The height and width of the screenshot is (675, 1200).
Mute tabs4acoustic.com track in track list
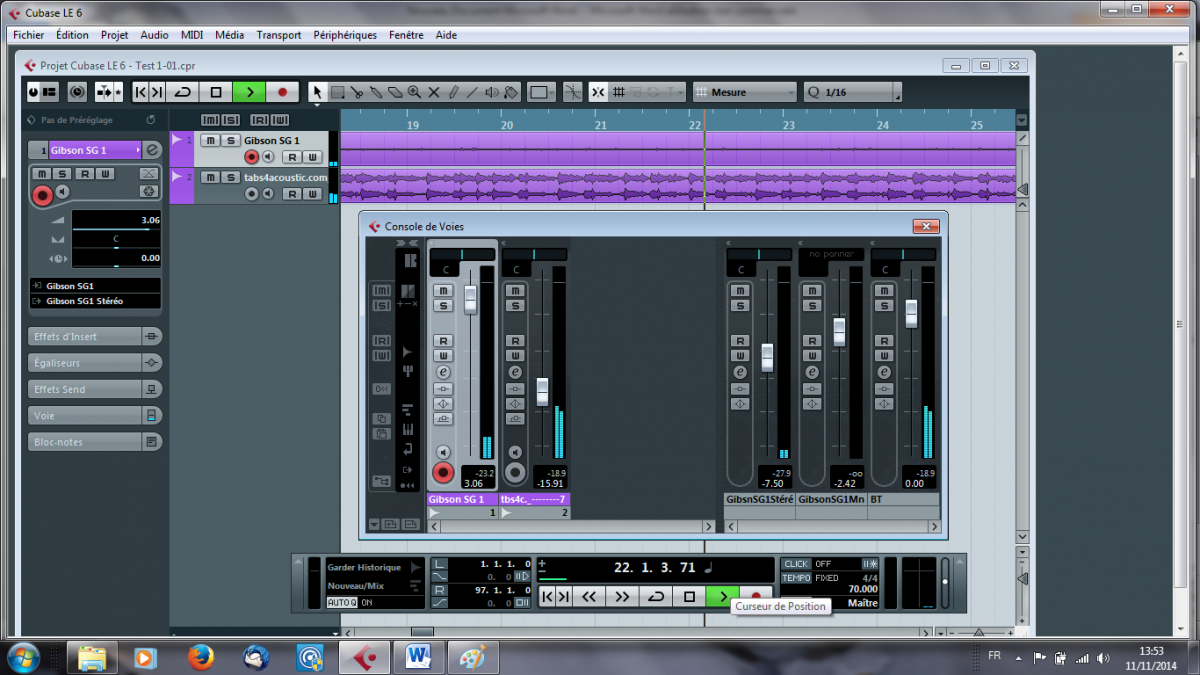tap(211, 177)
